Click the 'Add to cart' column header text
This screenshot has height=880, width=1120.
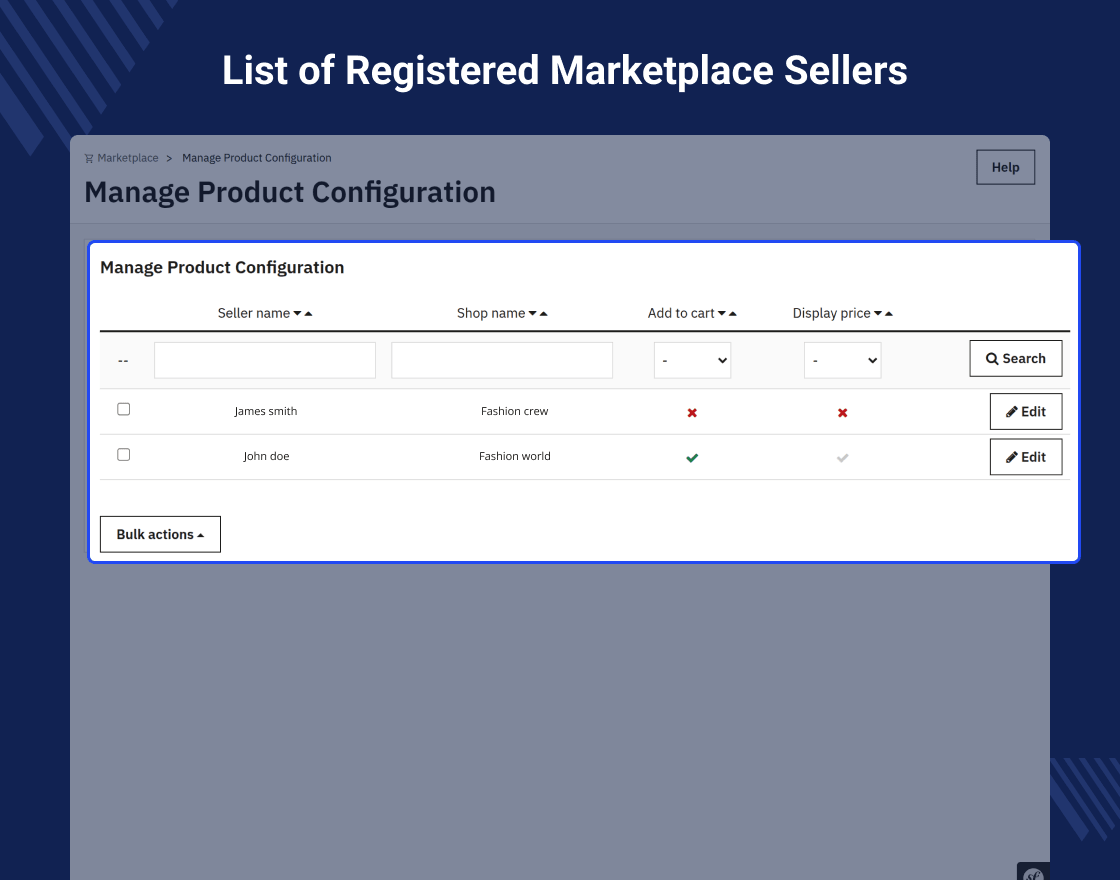681,314
